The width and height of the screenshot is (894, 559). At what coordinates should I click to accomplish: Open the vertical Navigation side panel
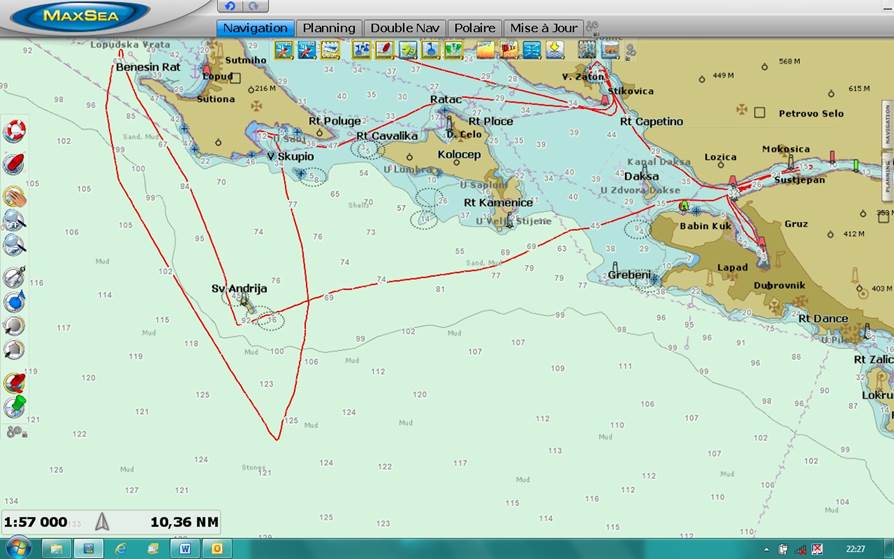(886, 123)
